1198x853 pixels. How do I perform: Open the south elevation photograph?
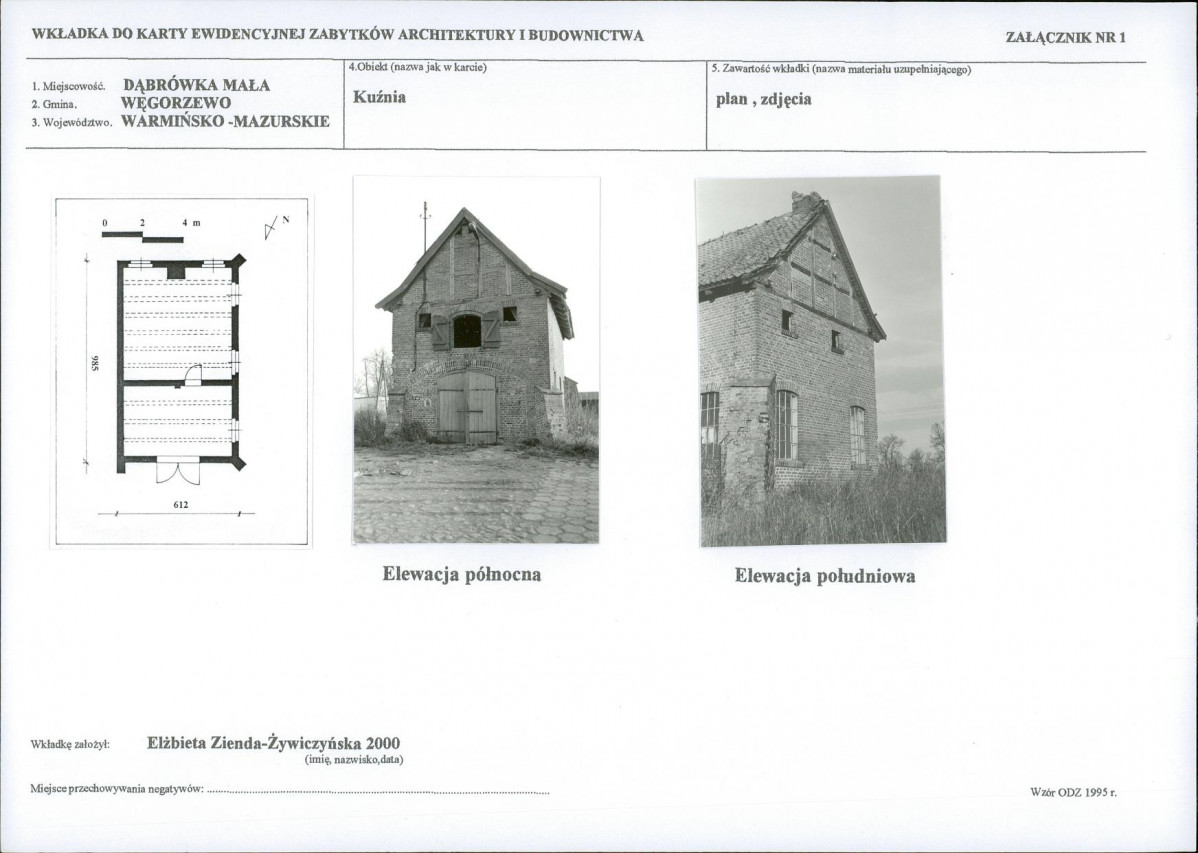coord(821,362)
